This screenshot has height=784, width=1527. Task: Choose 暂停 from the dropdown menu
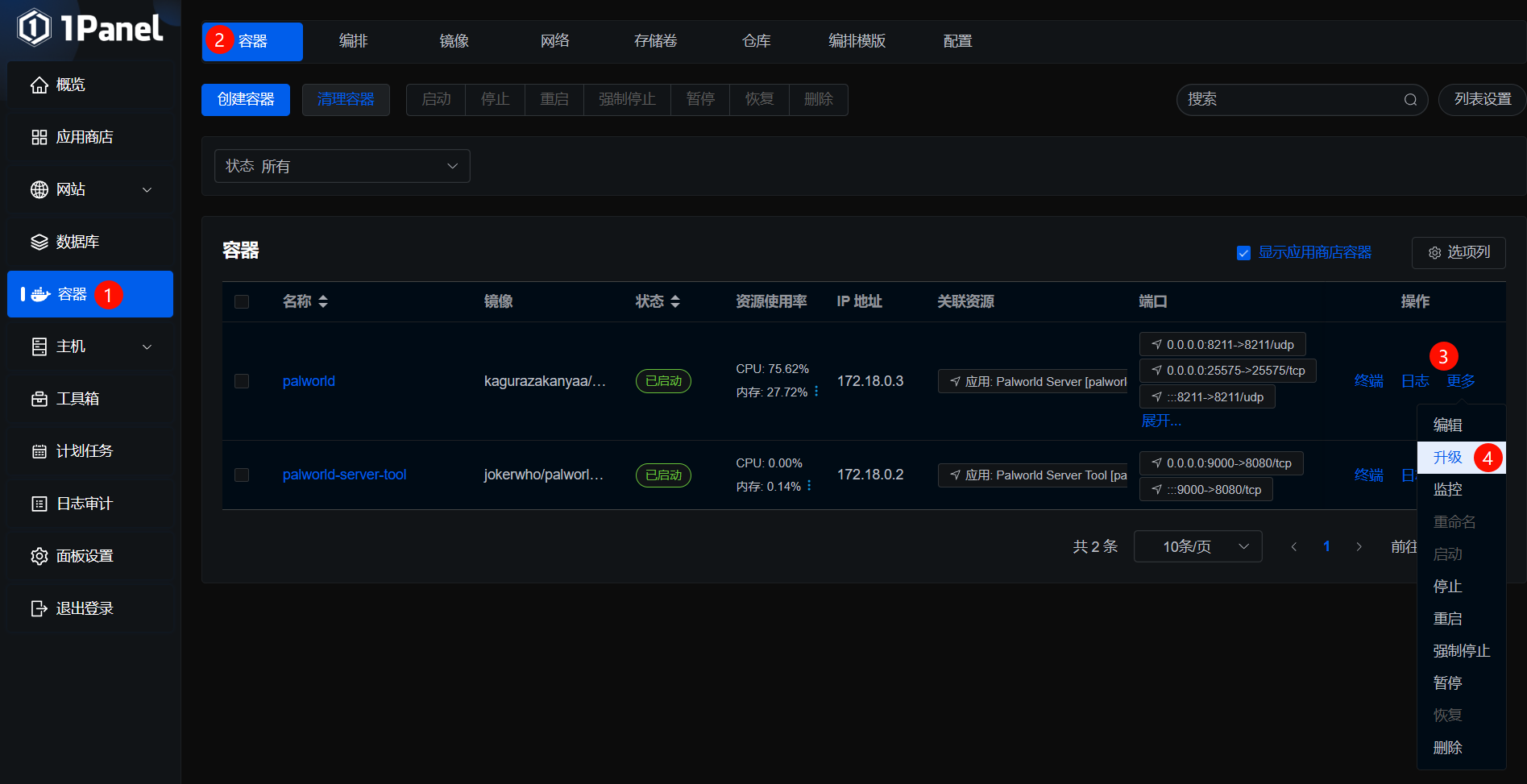coord(1461,682)
